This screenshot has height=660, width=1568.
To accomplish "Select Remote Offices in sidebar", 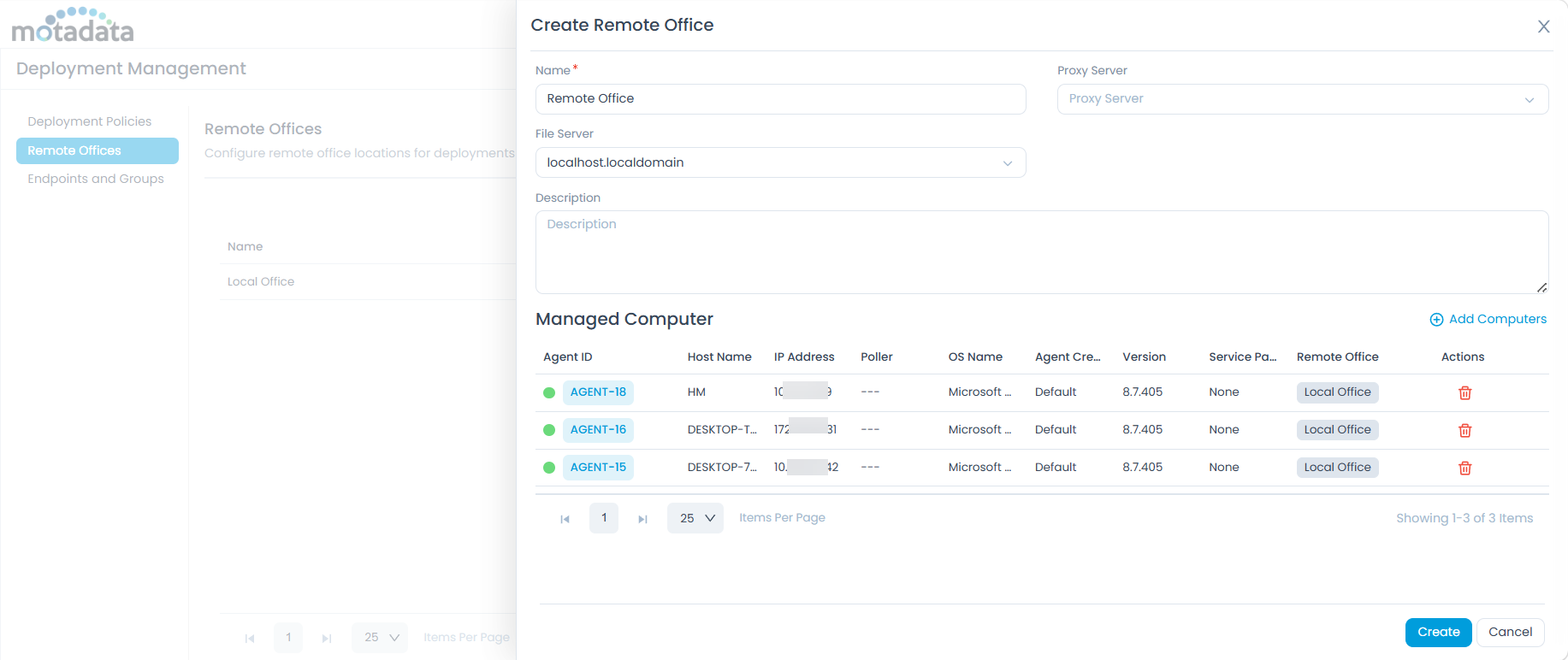I will click(x=98, y=150).
